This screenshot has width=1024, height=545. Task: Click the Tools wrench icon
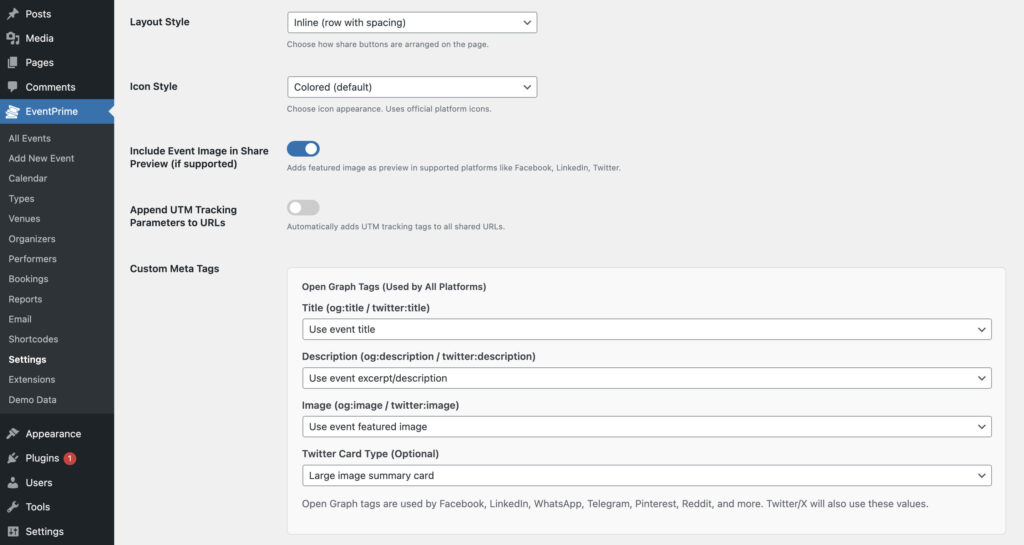tap(12, 507)
